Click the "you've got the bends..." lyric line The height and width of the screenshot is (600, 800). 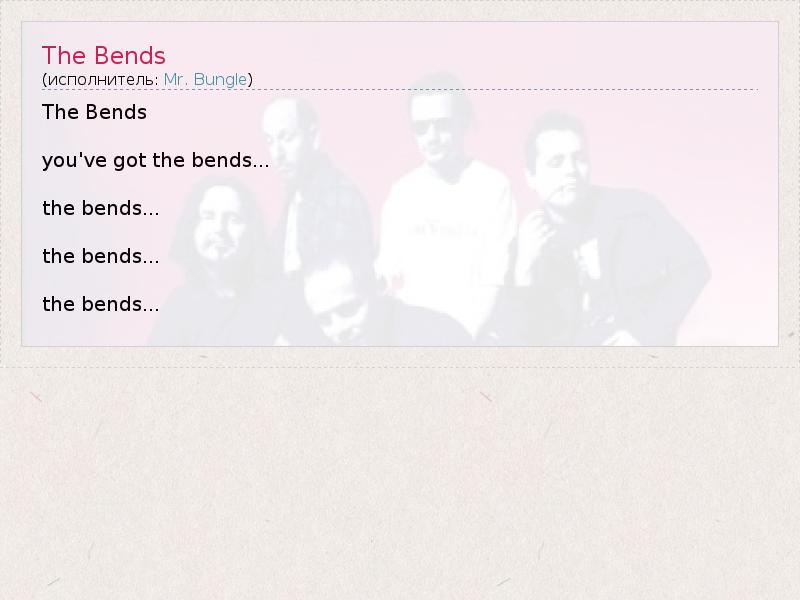pos(156,161)
